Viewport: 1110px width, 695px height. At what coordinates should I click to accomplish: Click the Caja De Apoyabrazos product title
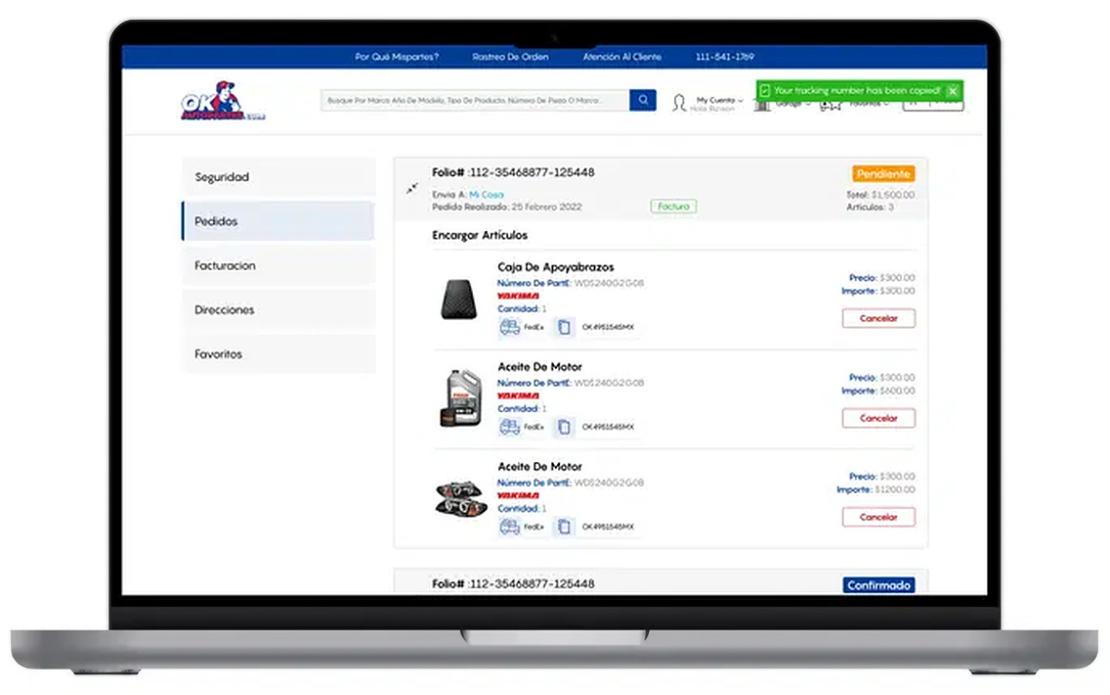(x=556, y=268)
